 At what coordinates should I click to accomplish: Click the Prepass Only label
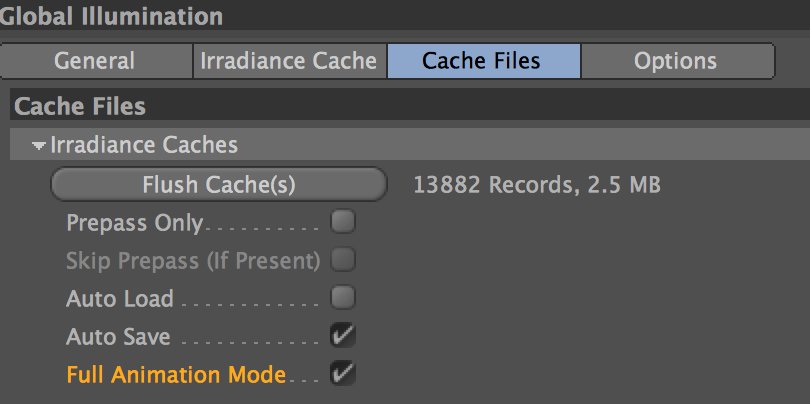pos(134,223)
